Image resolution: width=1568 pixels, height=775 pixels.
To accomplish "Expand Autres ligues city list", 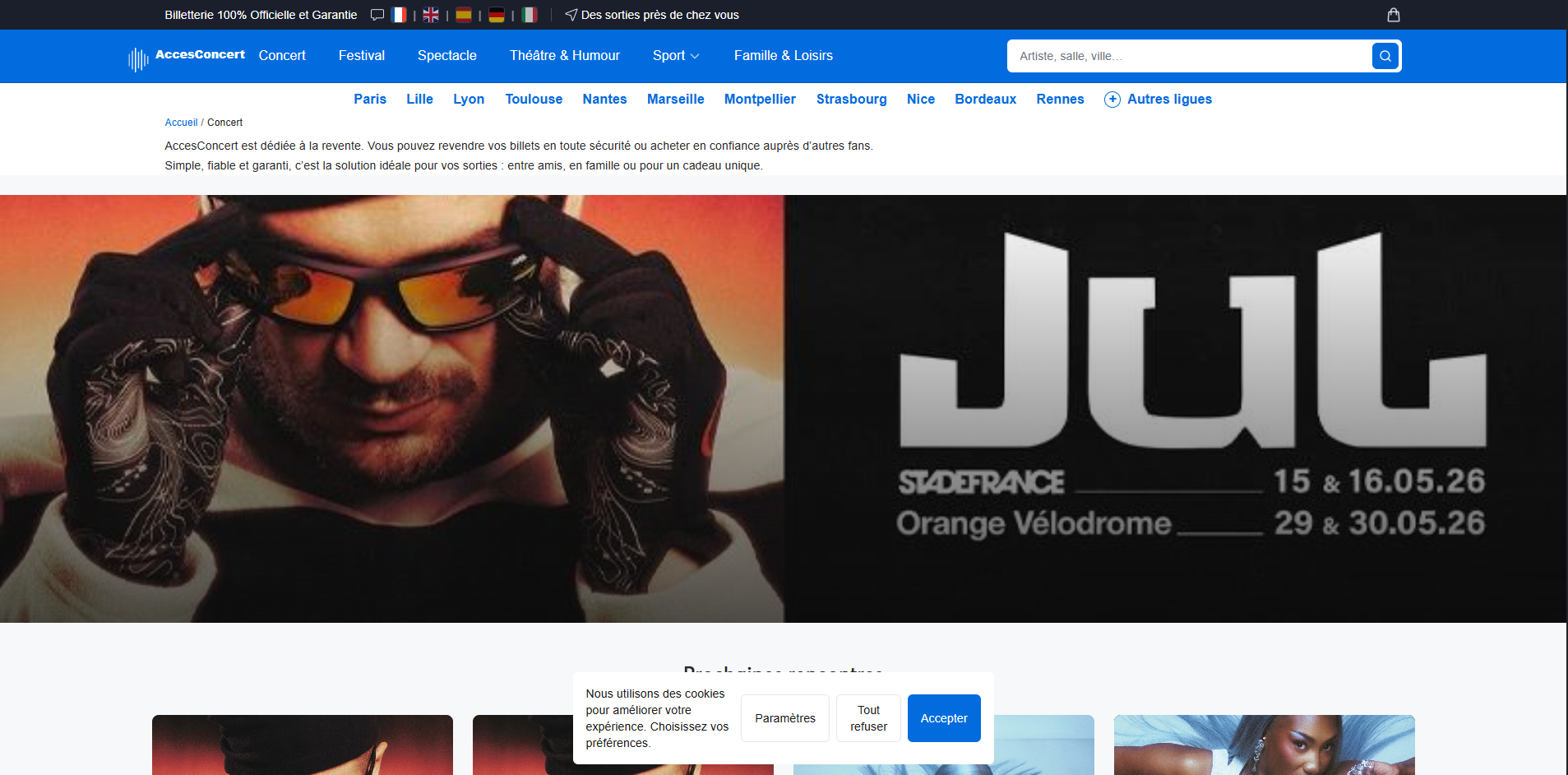I will point(1158,100).
